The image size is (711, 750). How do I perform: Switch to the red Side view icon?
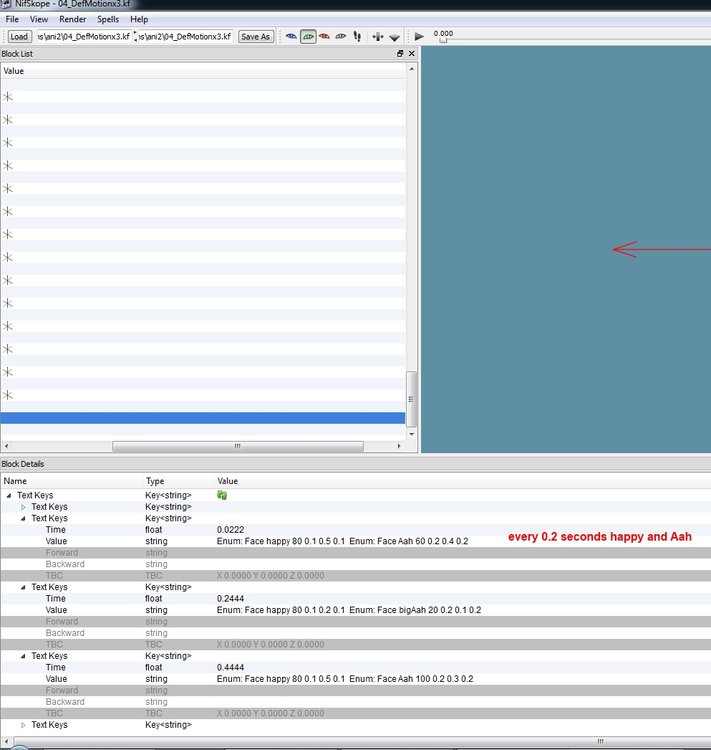[x=324, y=36]
